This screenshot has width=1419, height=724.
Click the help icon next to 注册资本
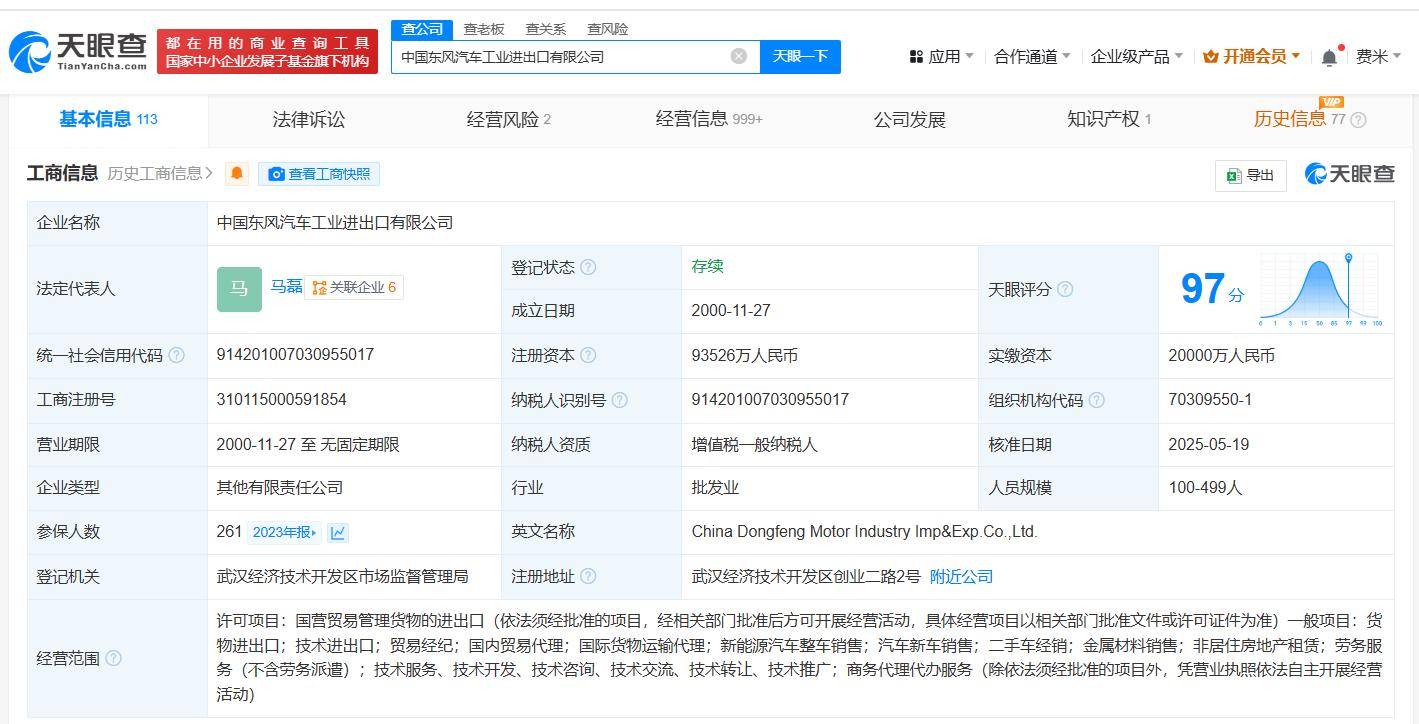pos(588,355)
